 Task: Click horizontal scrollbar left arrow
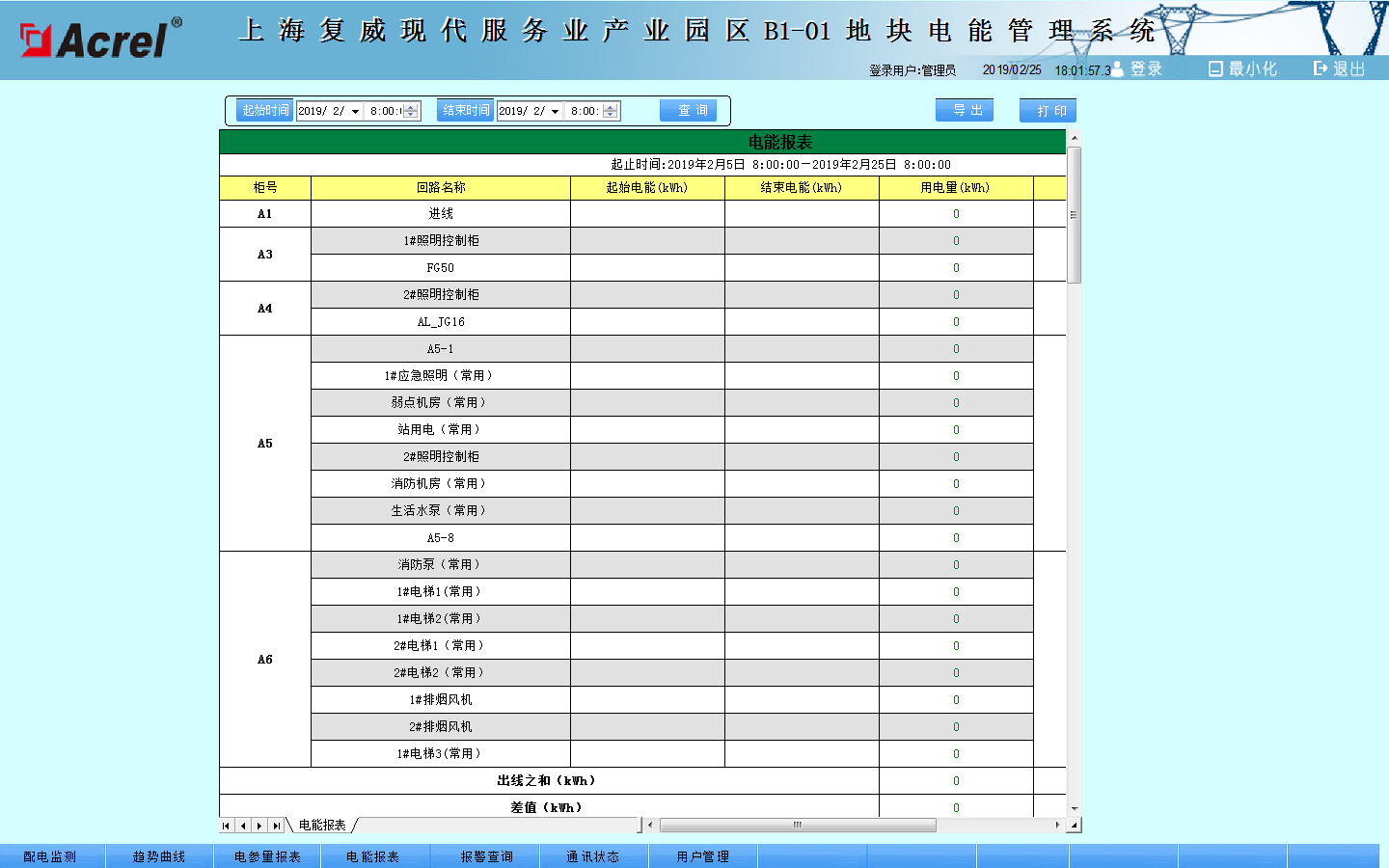pyautogui.click(x=651, y=826)
